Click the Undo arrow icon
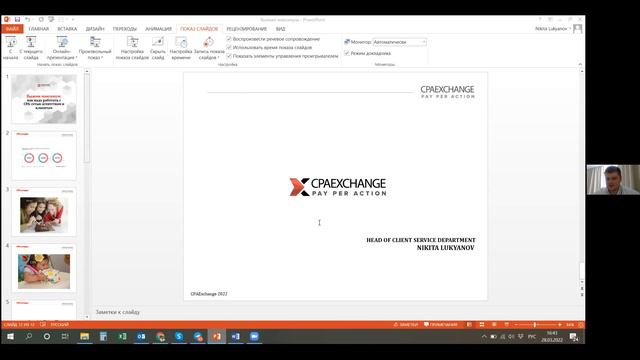The height and width of the screenshot is (360, 640). pyautogui.click(x=27, y=19)
